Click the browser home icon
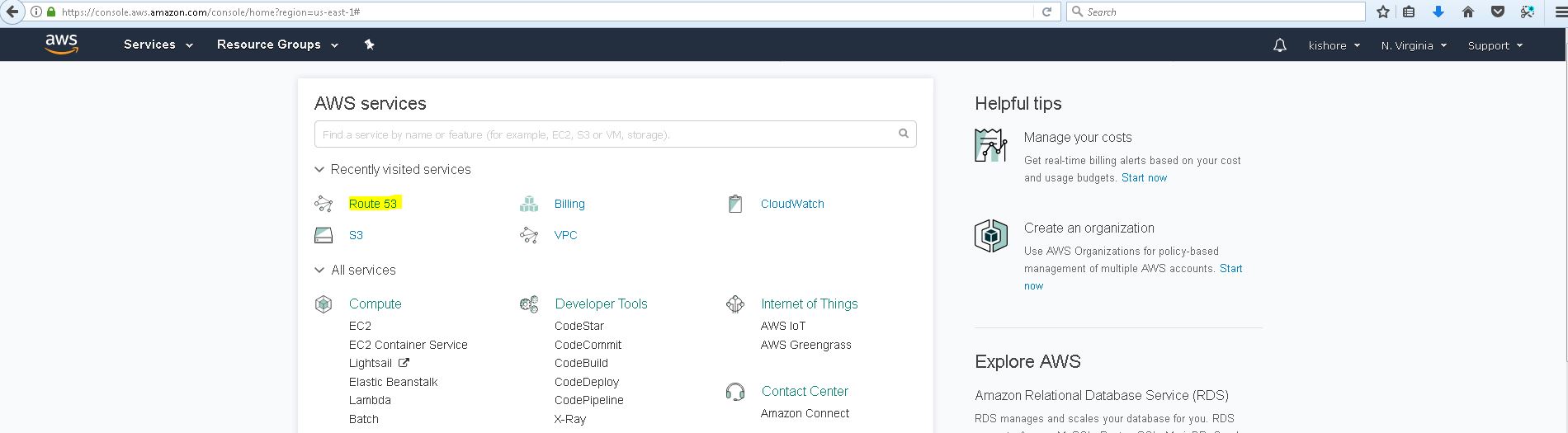 [x=1467, y=12]
